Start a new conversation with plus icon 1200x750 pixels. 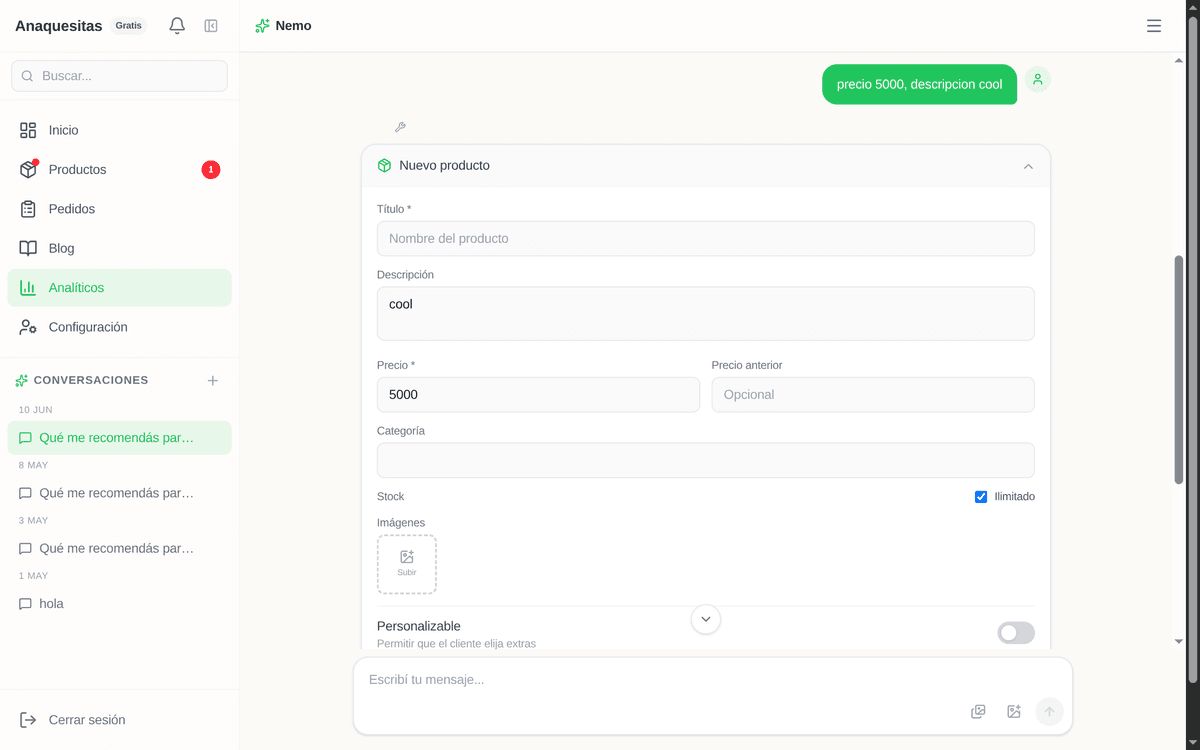[212, 381]
